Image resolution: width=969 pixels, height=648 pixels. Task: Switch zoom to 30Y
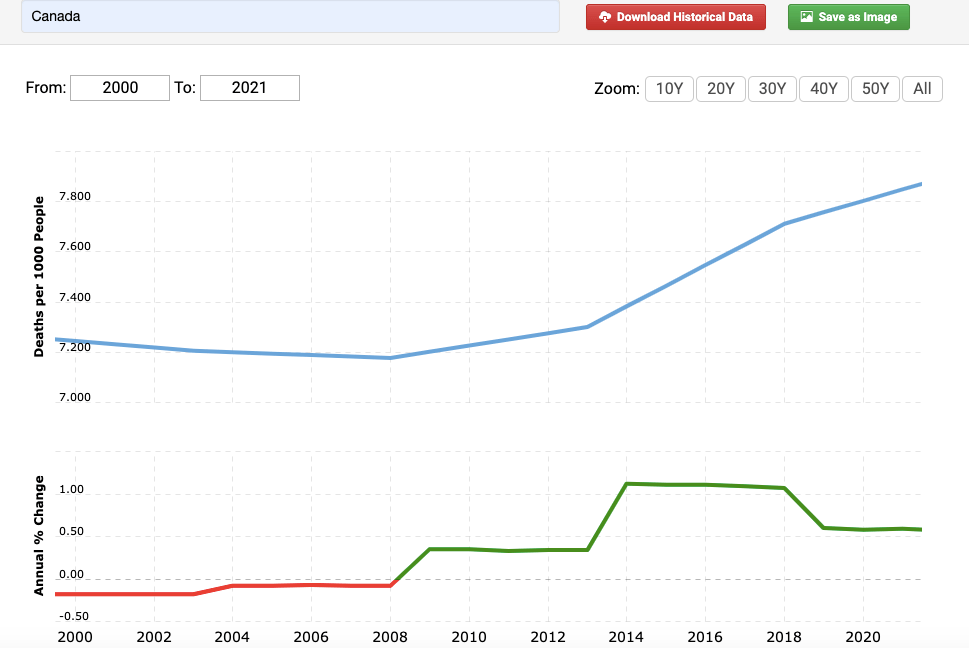[x=772, y=88]
